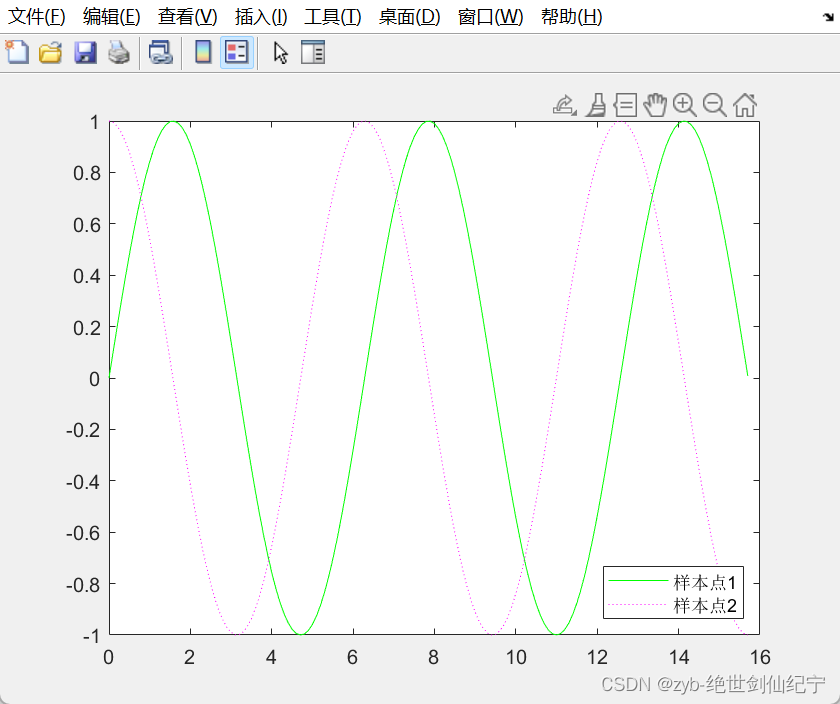
Task: Open the 窗口(W) menu
Action: 490,17
